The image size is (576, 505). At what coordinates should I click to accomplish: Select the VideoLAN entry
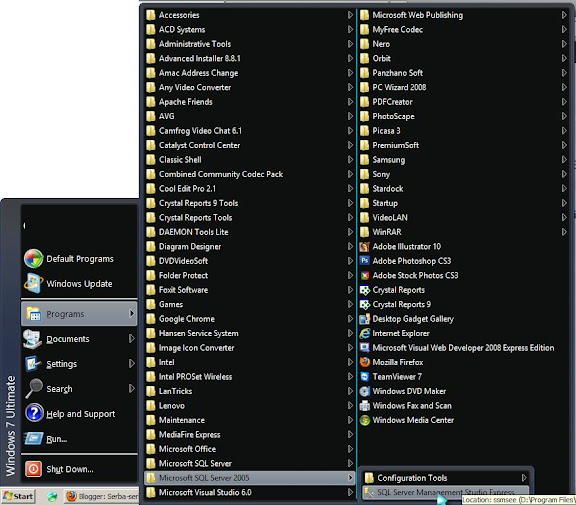[x=464, y=217]
